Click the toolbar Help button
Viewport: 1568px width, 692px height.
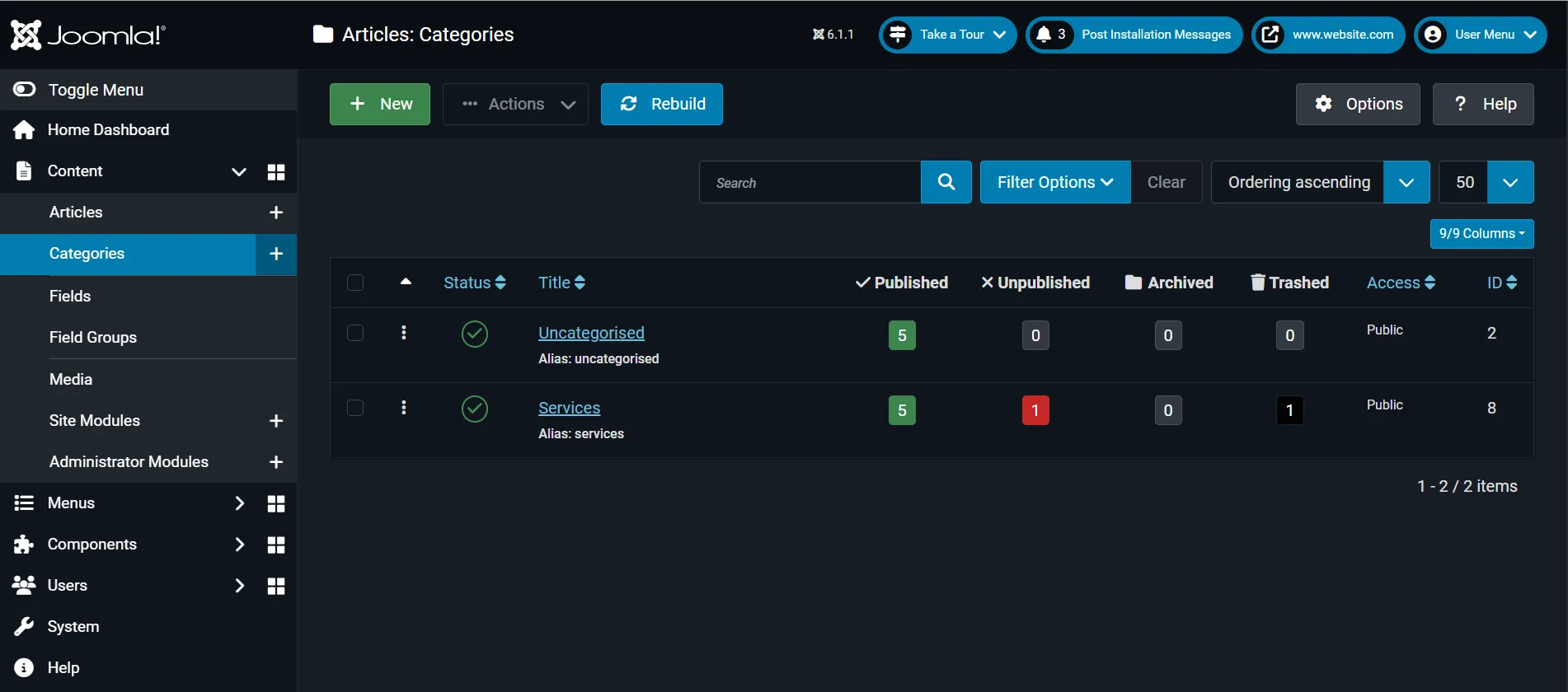(x=1483, y=104)
